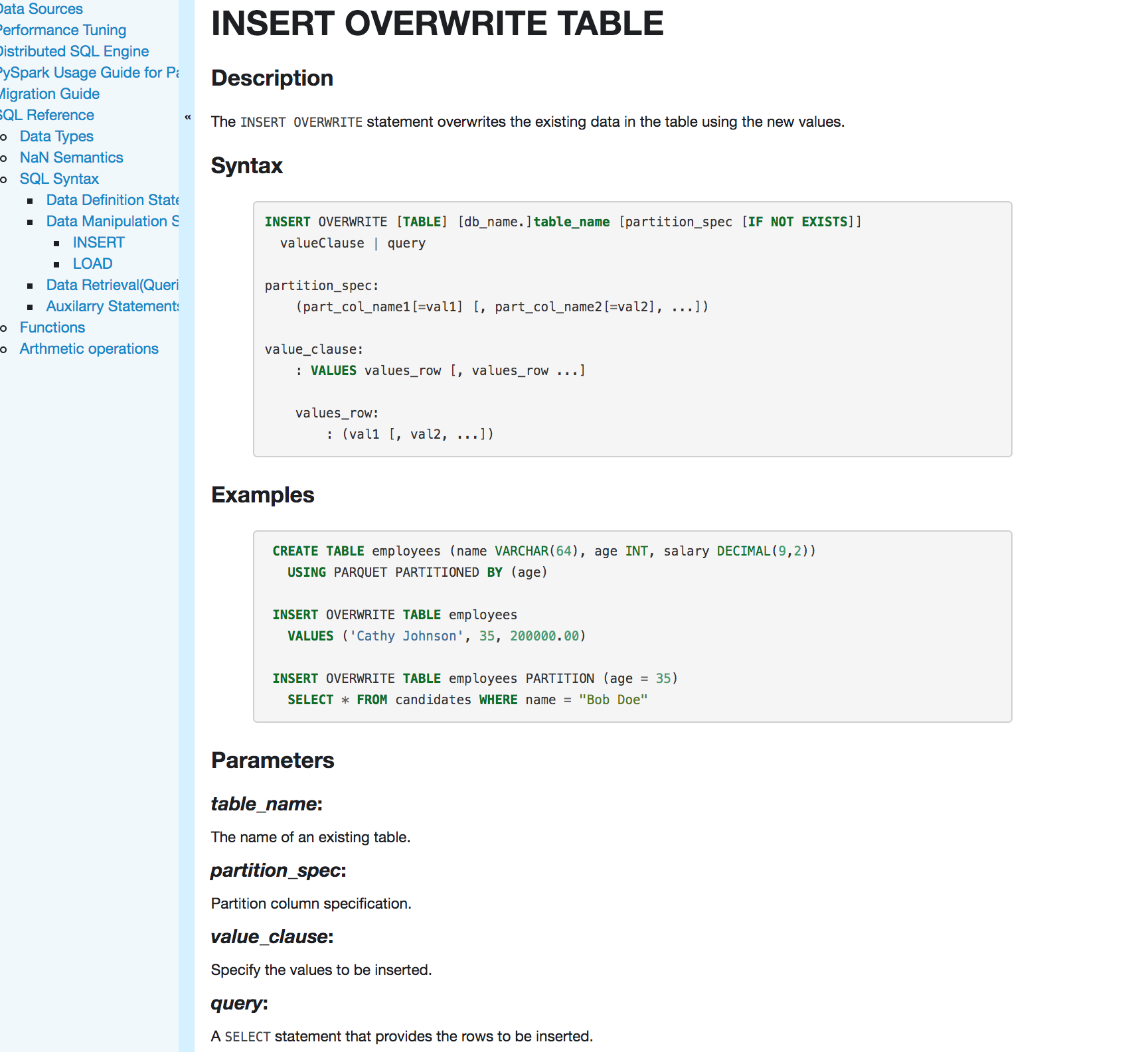Open the SQL Syntax sidebar entry
The image size is (1148, 1052).
pyautogui.click(x=59, y=179)
